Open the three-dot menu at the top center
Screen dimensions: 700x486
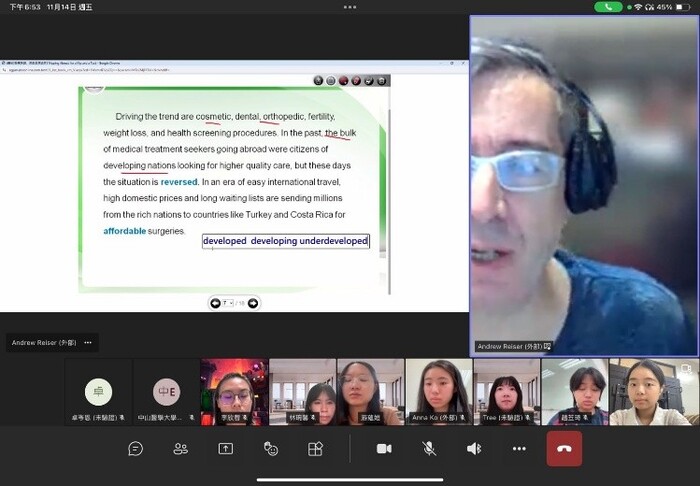[x=349, y=7]
